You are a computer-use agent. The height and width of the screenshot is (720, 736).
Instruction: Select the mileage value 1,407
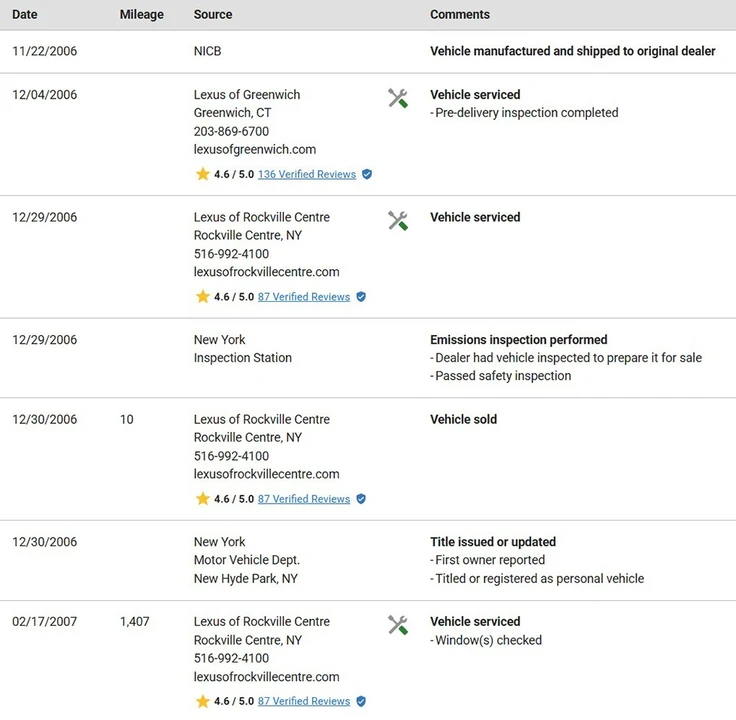(x=135, y=622)
